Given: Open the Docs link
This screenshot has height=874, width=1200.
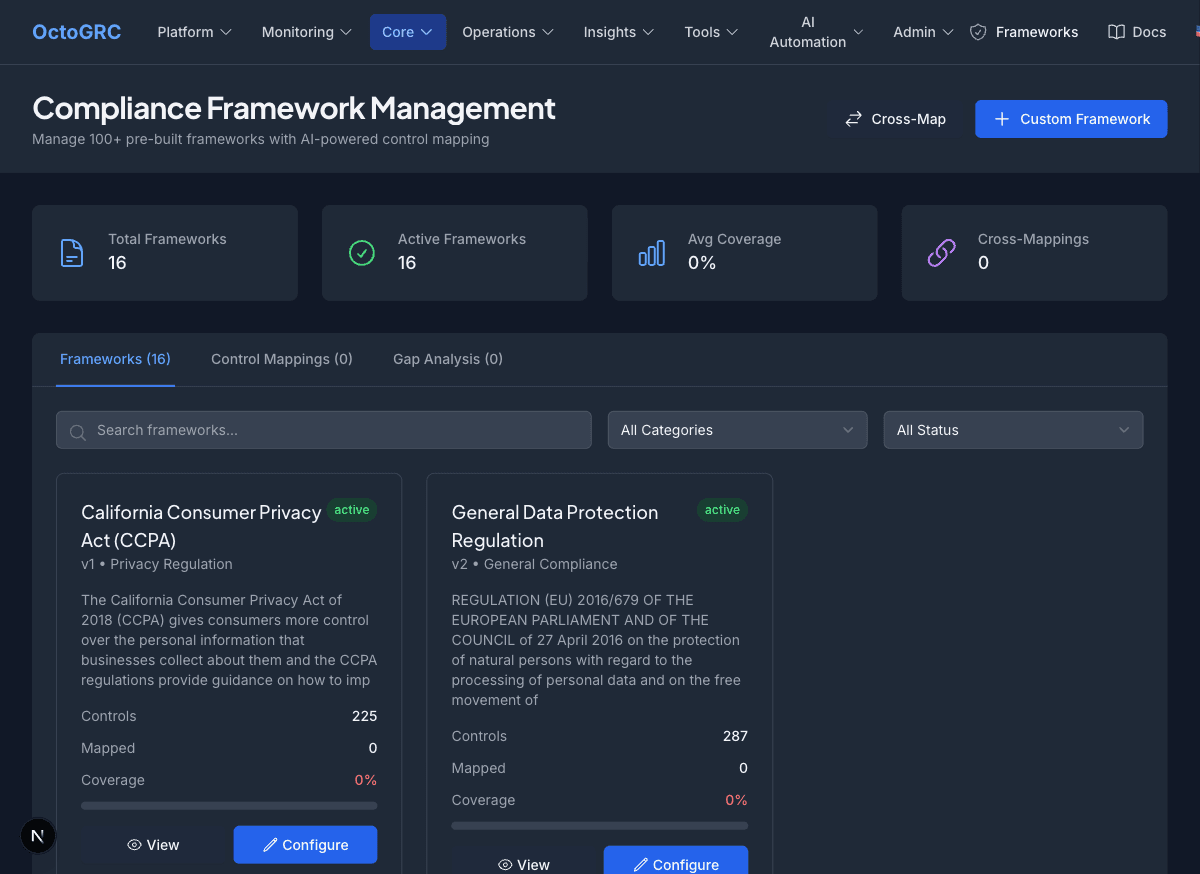Looking at the screenshot, I should 1137,32.
